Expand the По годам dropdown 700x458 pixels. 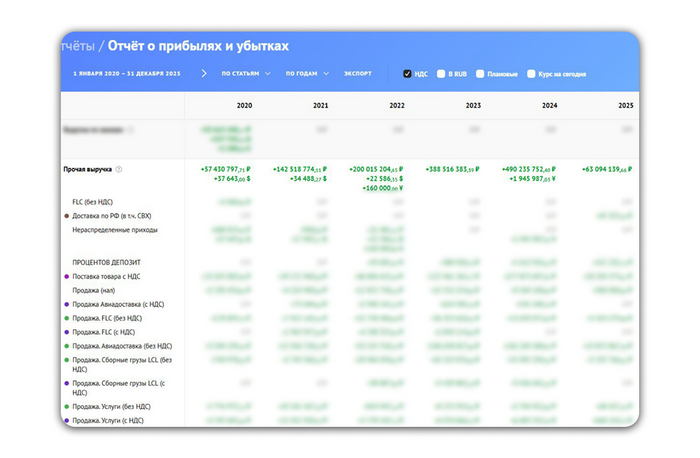(x=307, y=74)
